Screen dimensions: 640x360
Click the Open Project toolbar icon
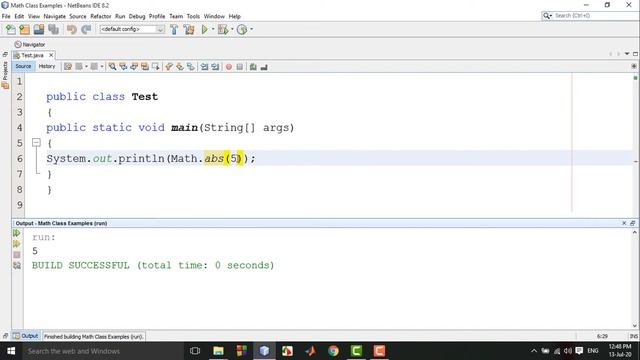[39, 29]
